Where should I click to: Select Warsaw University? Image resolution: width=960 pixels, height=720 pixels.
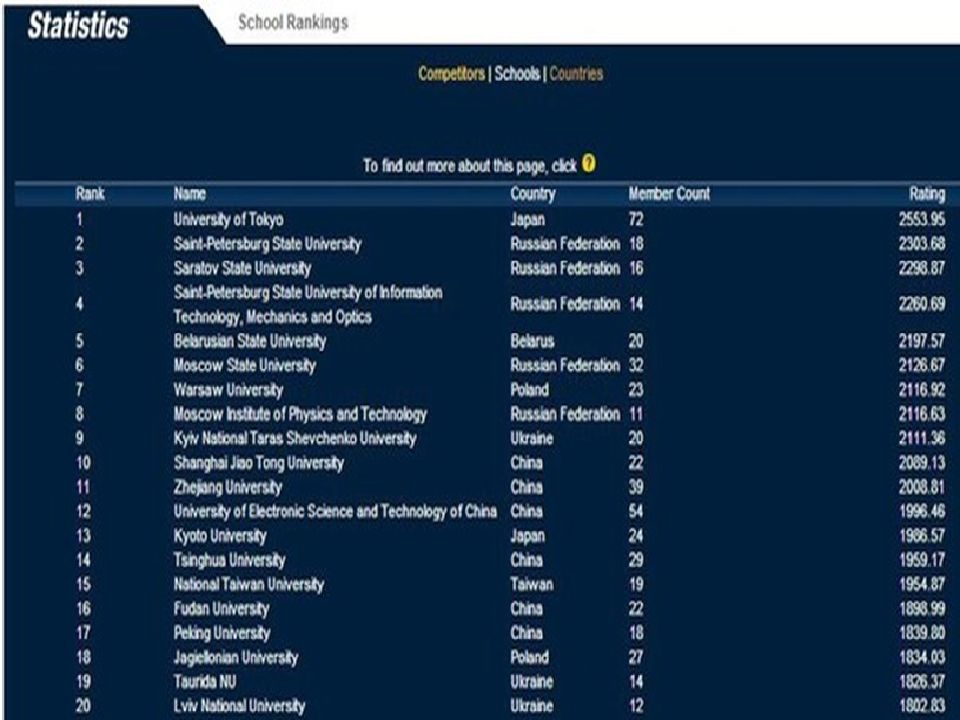click(x=228, y=390)
